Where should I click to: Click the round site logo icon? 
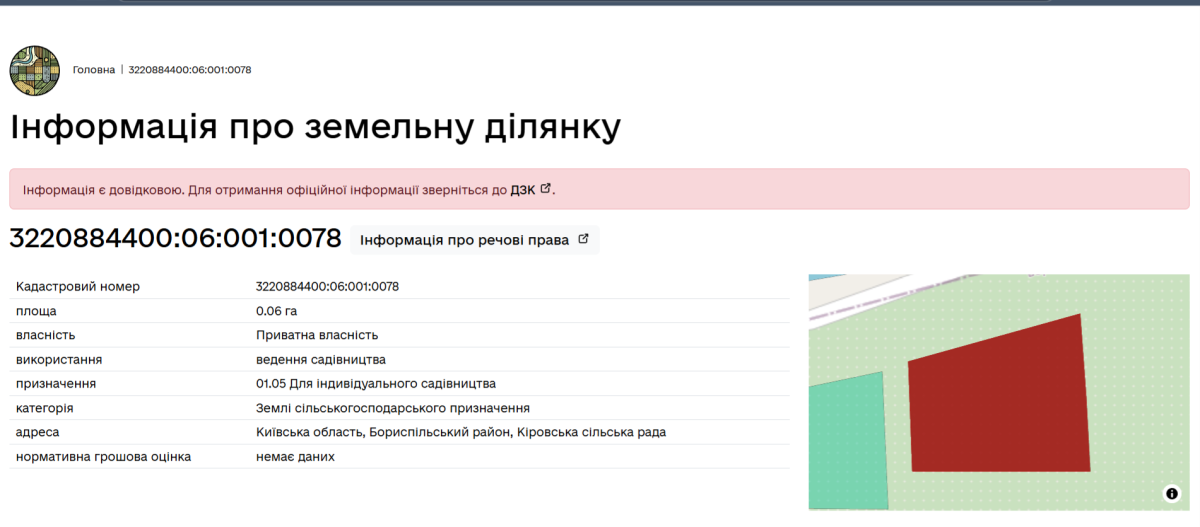pyautogui.click(x=35, y=70)
